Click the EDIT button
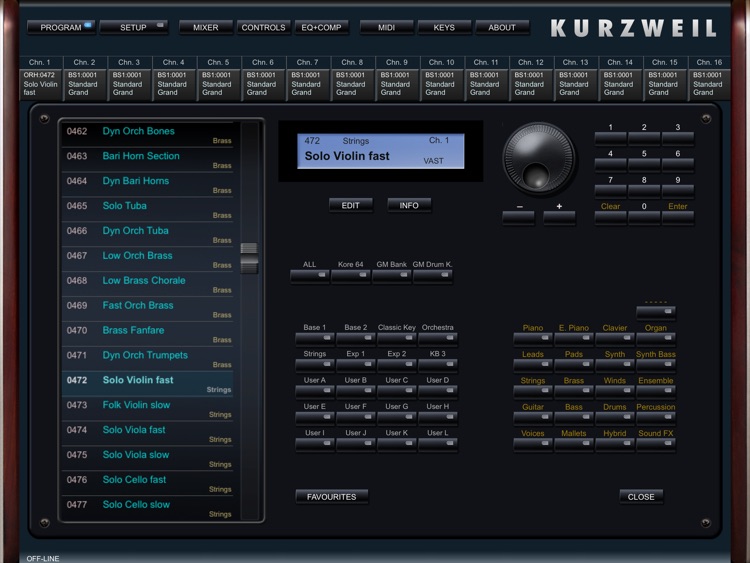Image resolution: width=750 pixels, height=563 pixels. (x=351, y=205)
